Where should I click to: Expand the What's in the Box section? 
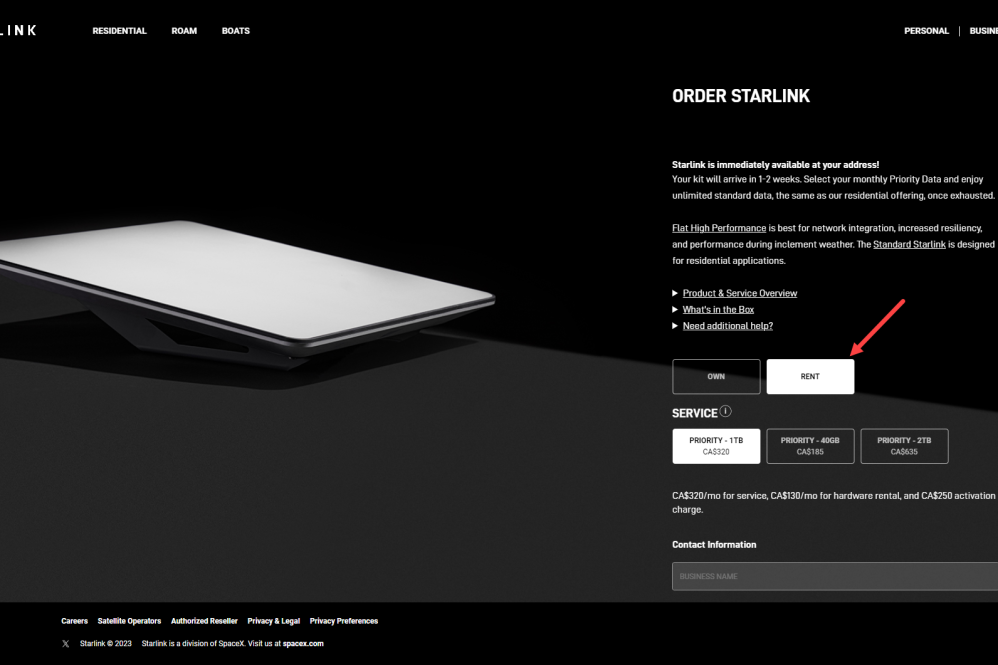point(718,310)
